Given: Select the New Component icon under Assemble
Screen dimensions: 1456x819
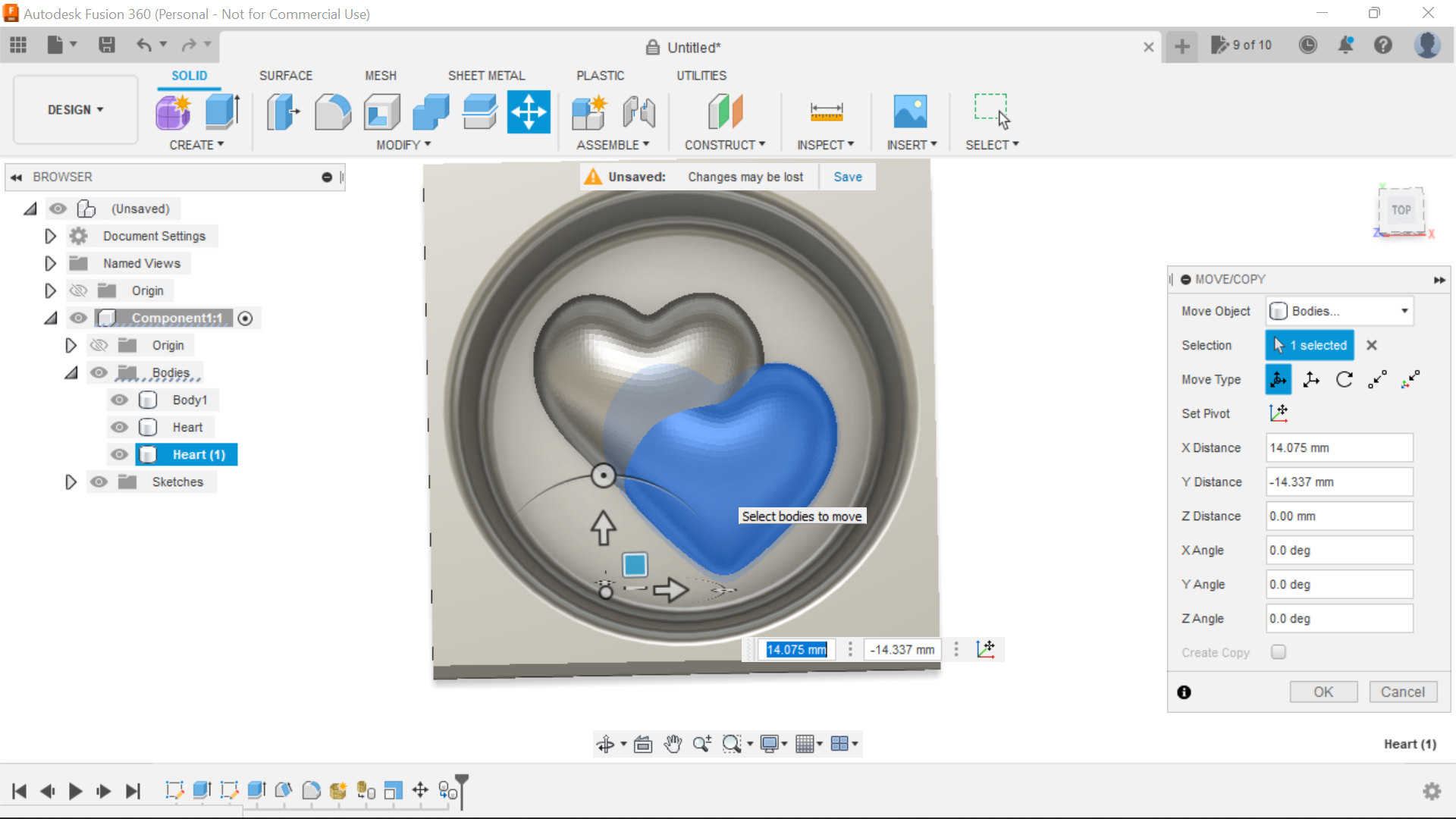Looking at the screenshot, I should click(589, 111).
